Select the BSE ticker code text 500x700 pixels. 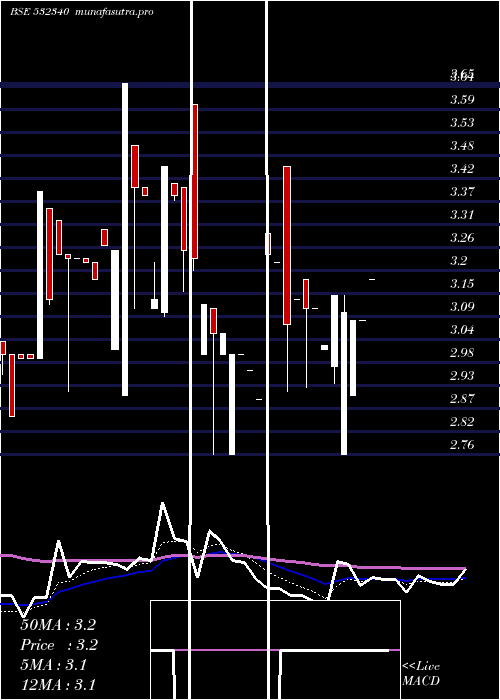pyautogui.click(x=40, y=12)
